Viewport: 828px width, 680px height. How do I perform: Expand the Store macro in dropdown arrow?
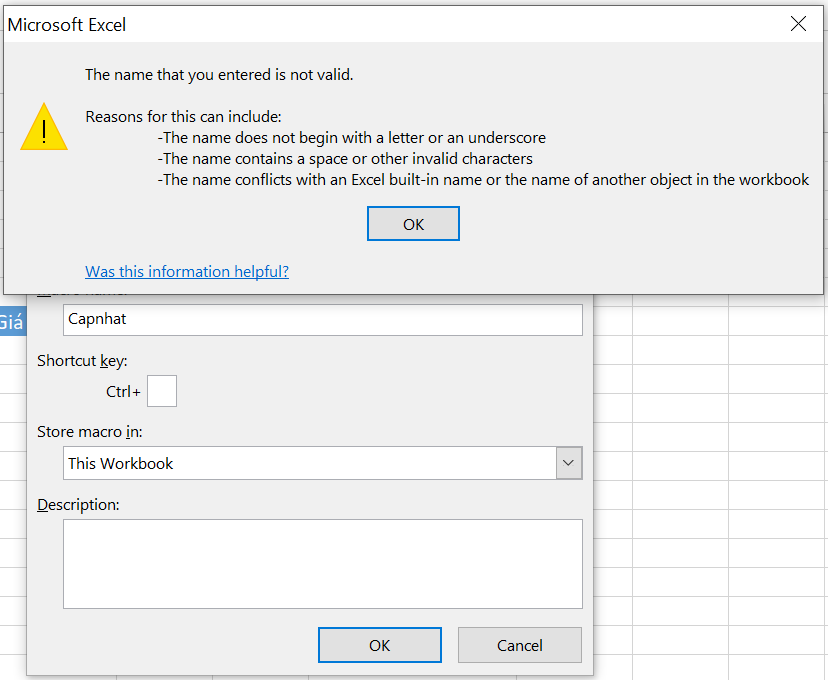(569, 463)
